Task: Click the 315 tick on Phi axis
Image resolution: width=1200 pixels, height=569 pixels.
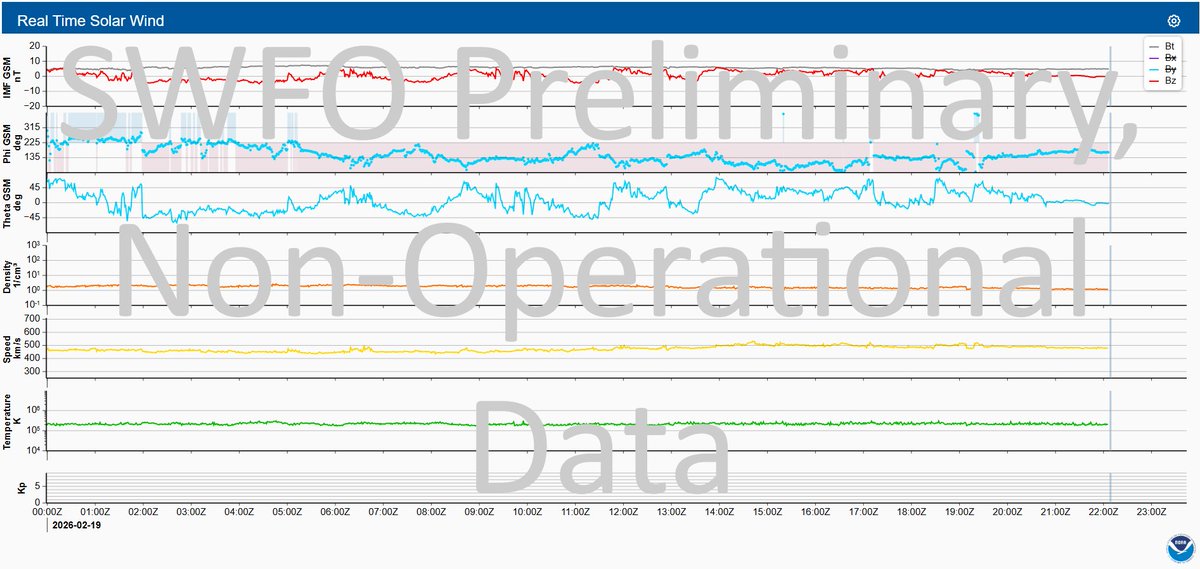Action: click(x=31, y=127)
